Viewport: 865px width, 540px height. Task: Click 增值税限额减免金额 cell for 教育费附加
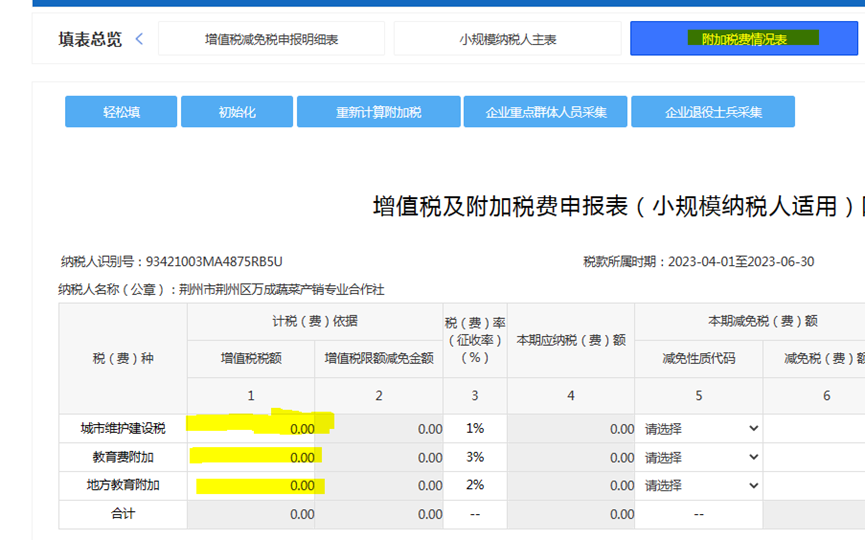point(379,457)
